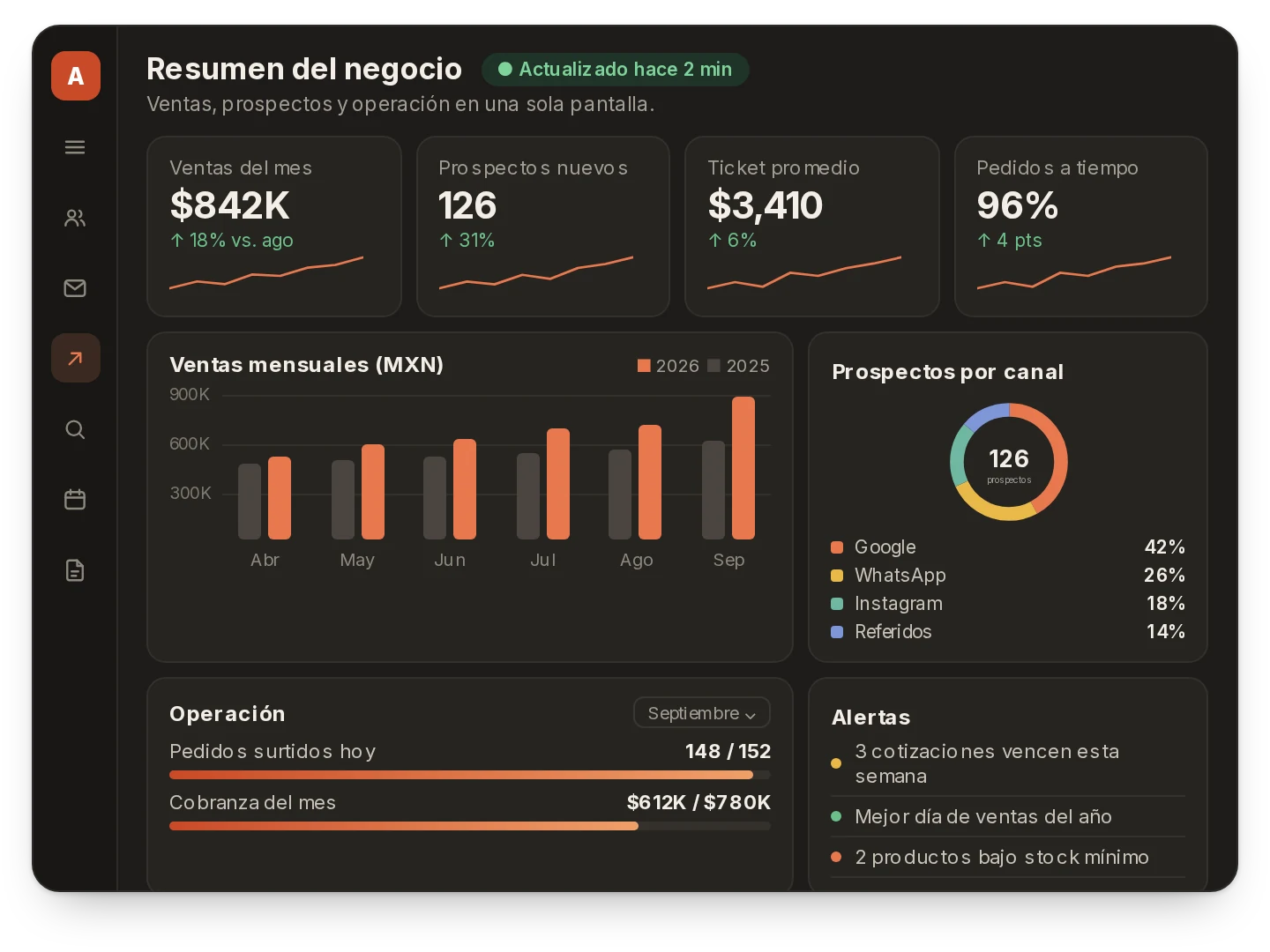Click the May axis label
Viewport: 1270px width, 952px height.
click(x=357, y=561)
